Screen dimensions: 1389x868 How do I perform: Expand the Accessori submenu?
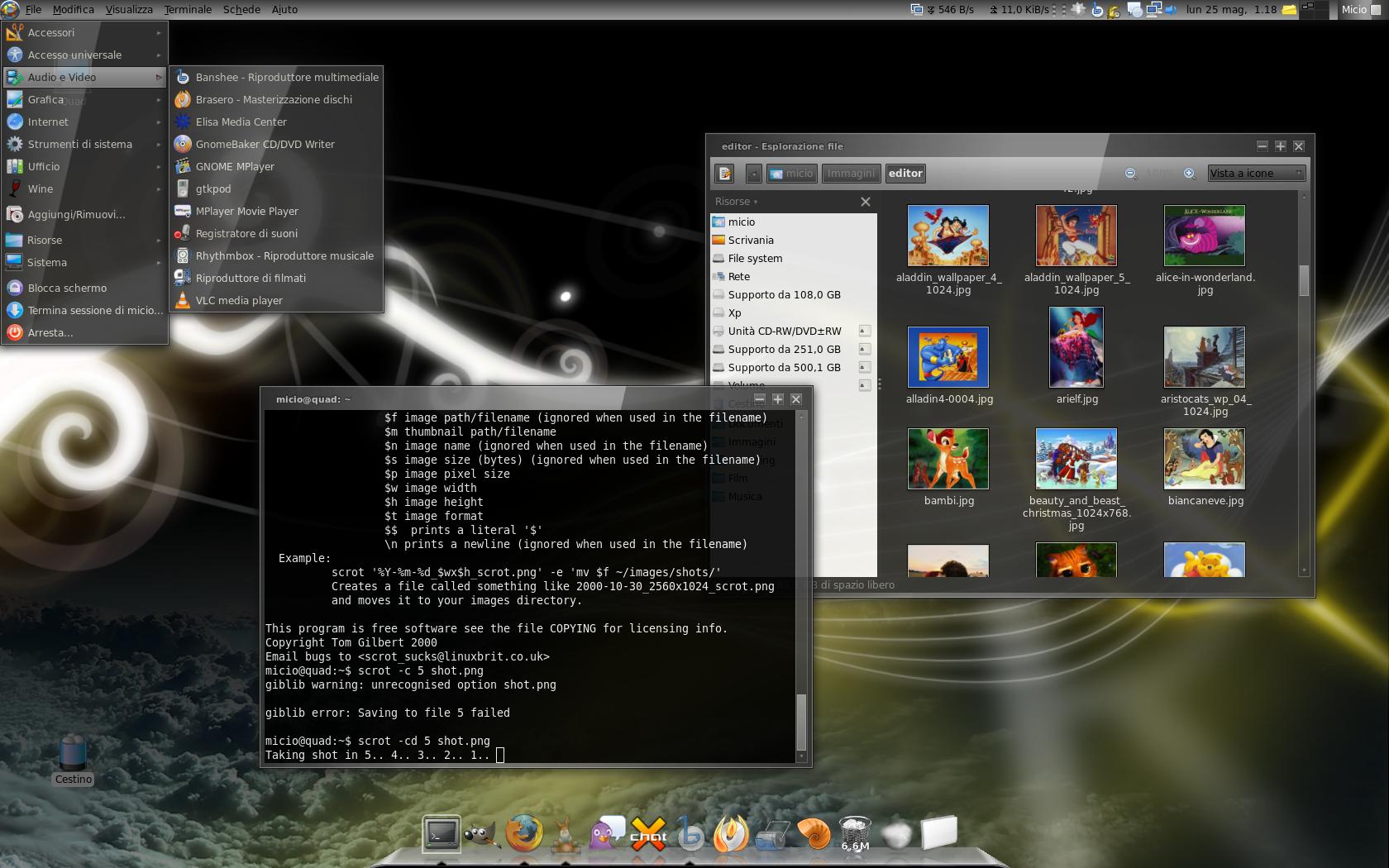click(84, 32)
